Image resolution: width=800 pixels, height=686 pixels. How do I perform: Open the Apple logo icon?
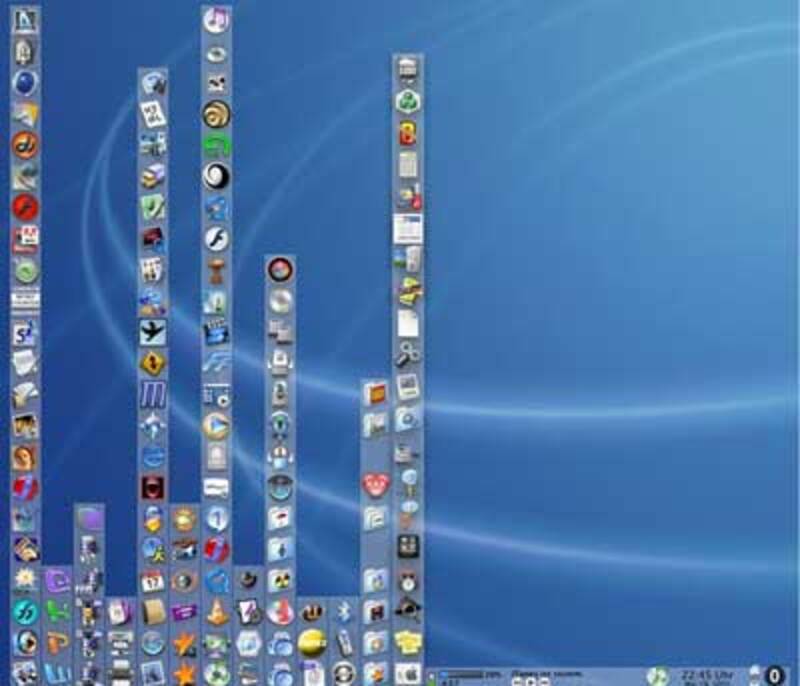click(408, 674)
